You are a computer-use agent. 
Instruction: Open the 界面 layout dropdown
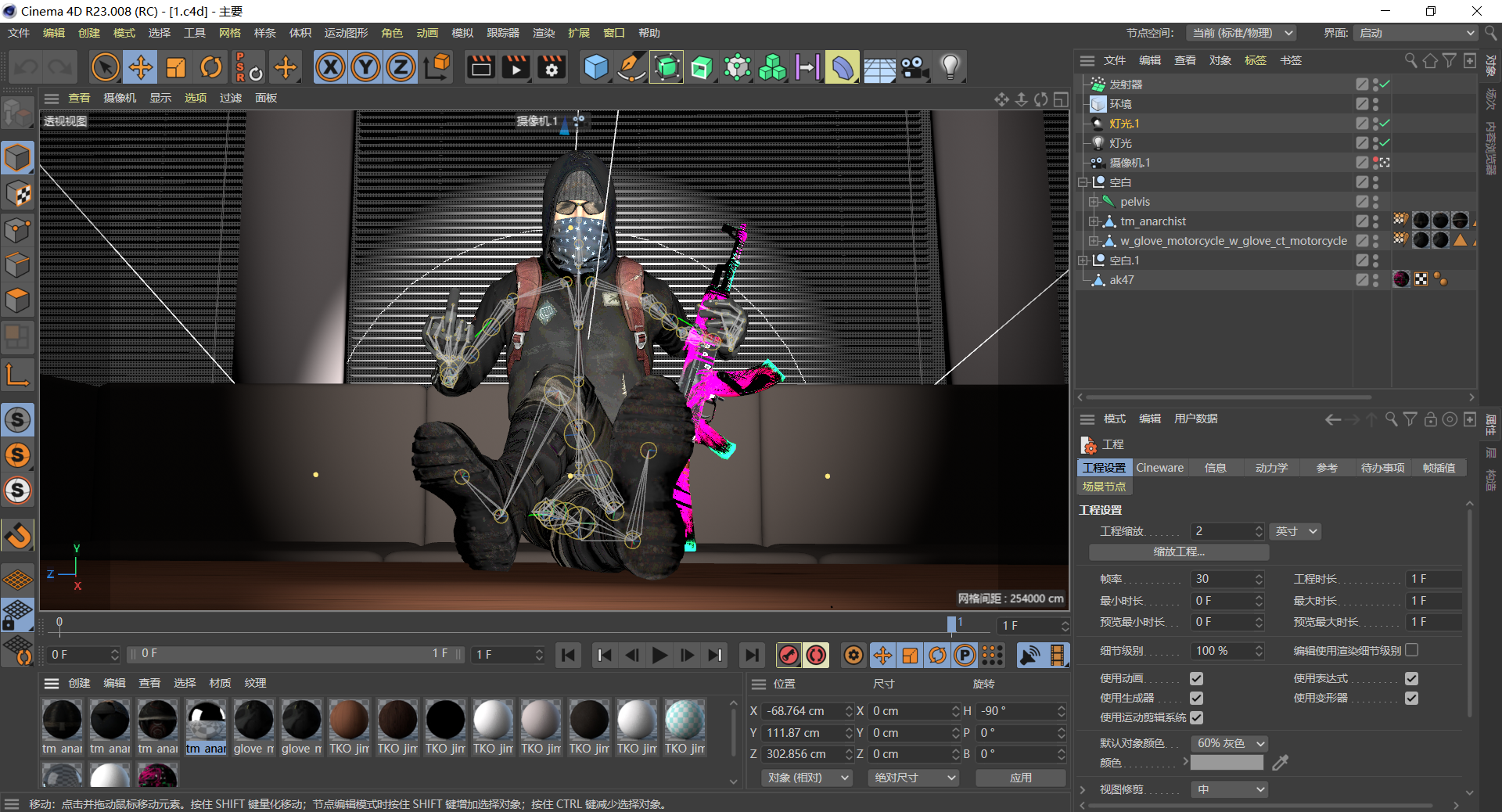click(1415, 33)
